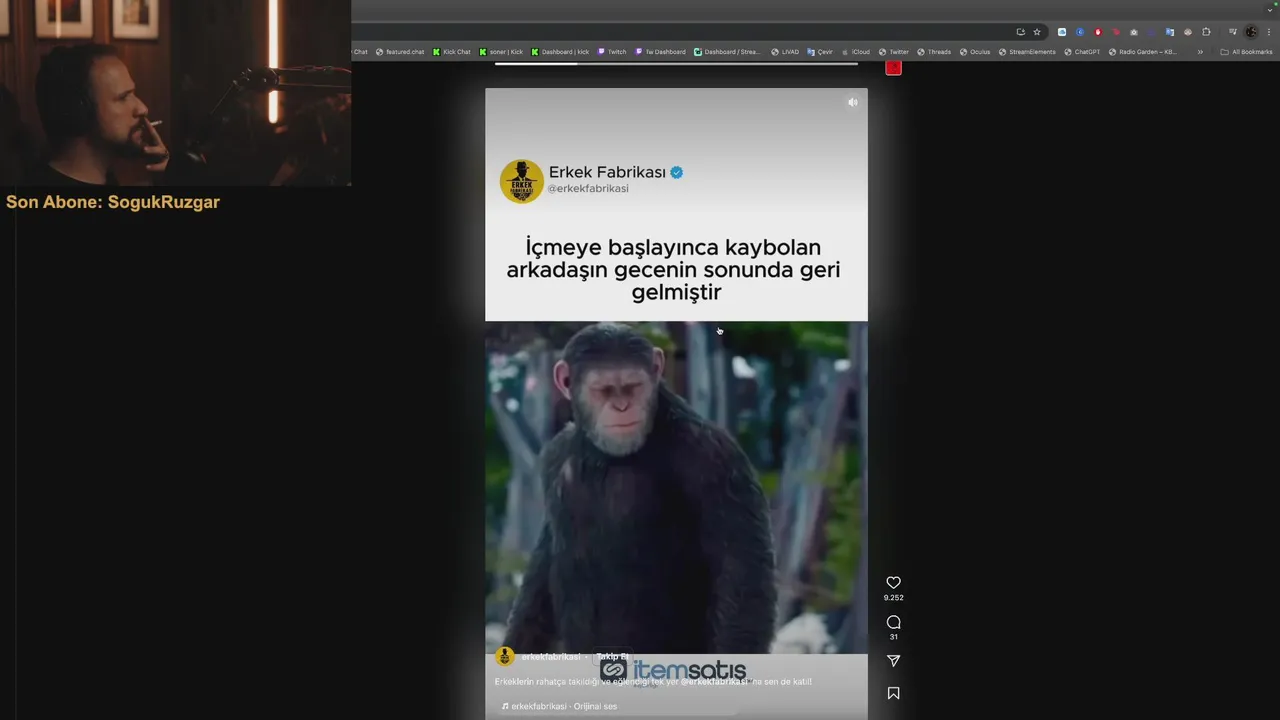The height and width of the screenshot is (720, 1280).
Task: Click the Erkek Fabrikası logo in the post
Action: click(521, 181)
